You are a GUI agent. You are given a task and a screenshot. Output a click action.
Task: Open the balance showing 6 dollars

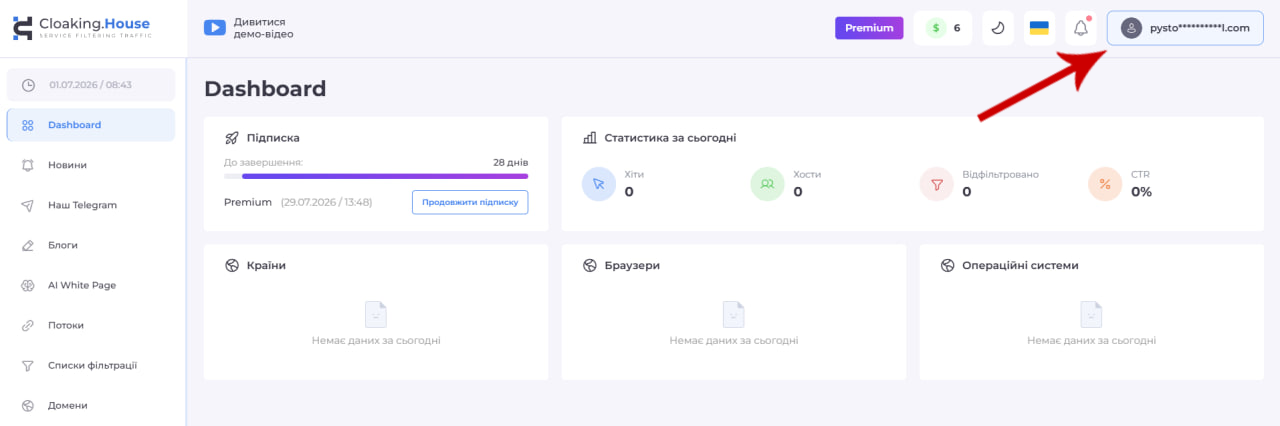(x=944, y=28)
